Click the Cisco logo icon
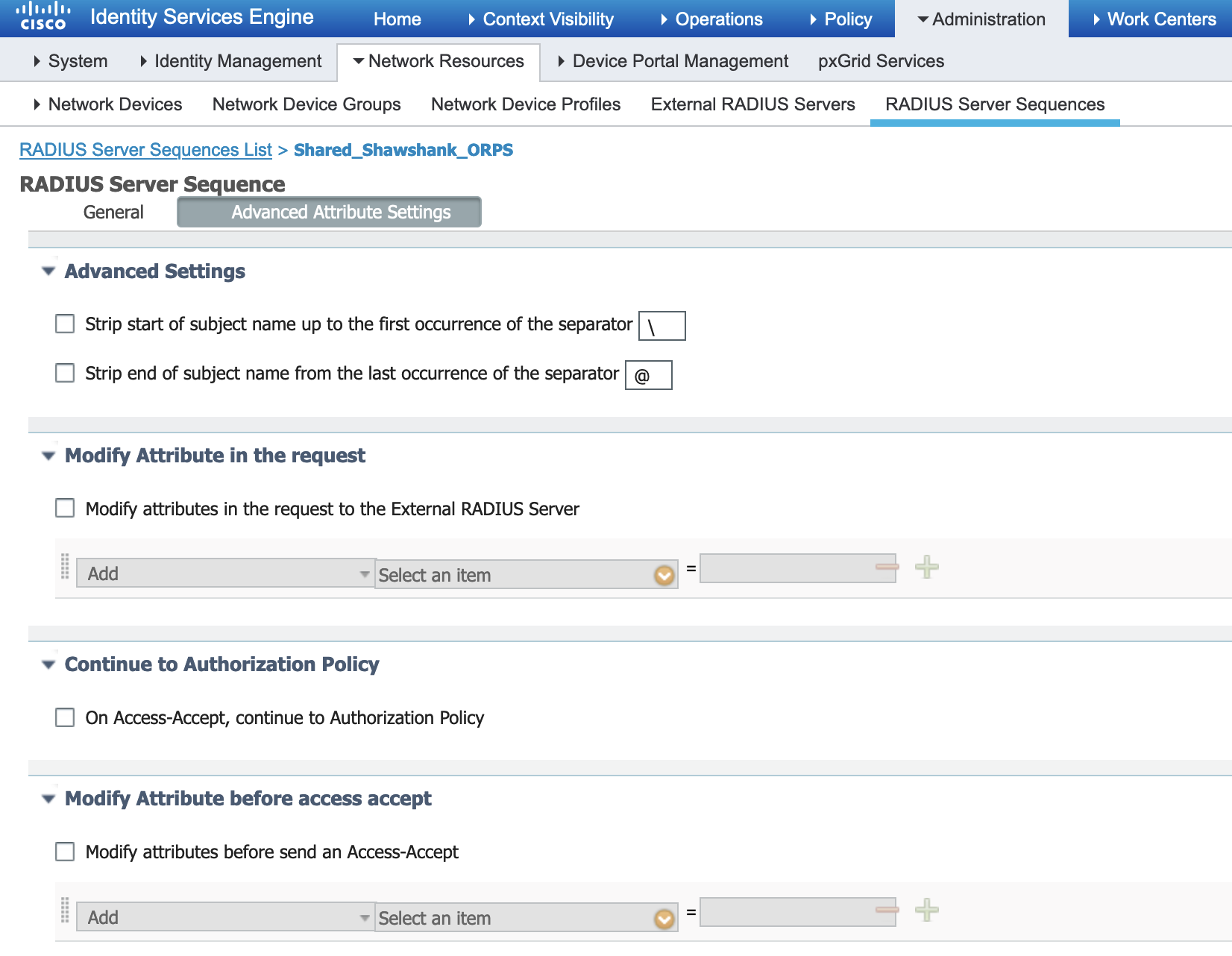The height and width of the screenshot is (956, 1232). (43, 16)
